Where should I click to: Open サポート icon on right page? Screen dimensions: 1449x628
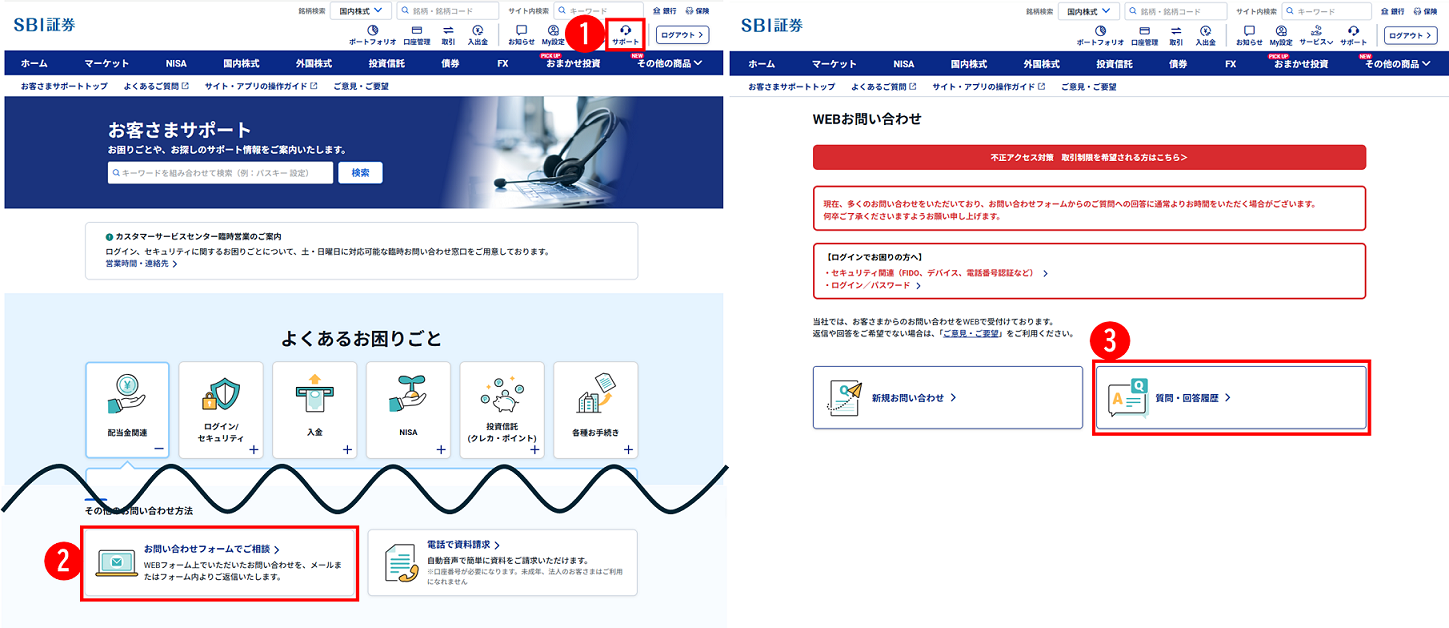pyautogui.click(x=1353, y=35)
